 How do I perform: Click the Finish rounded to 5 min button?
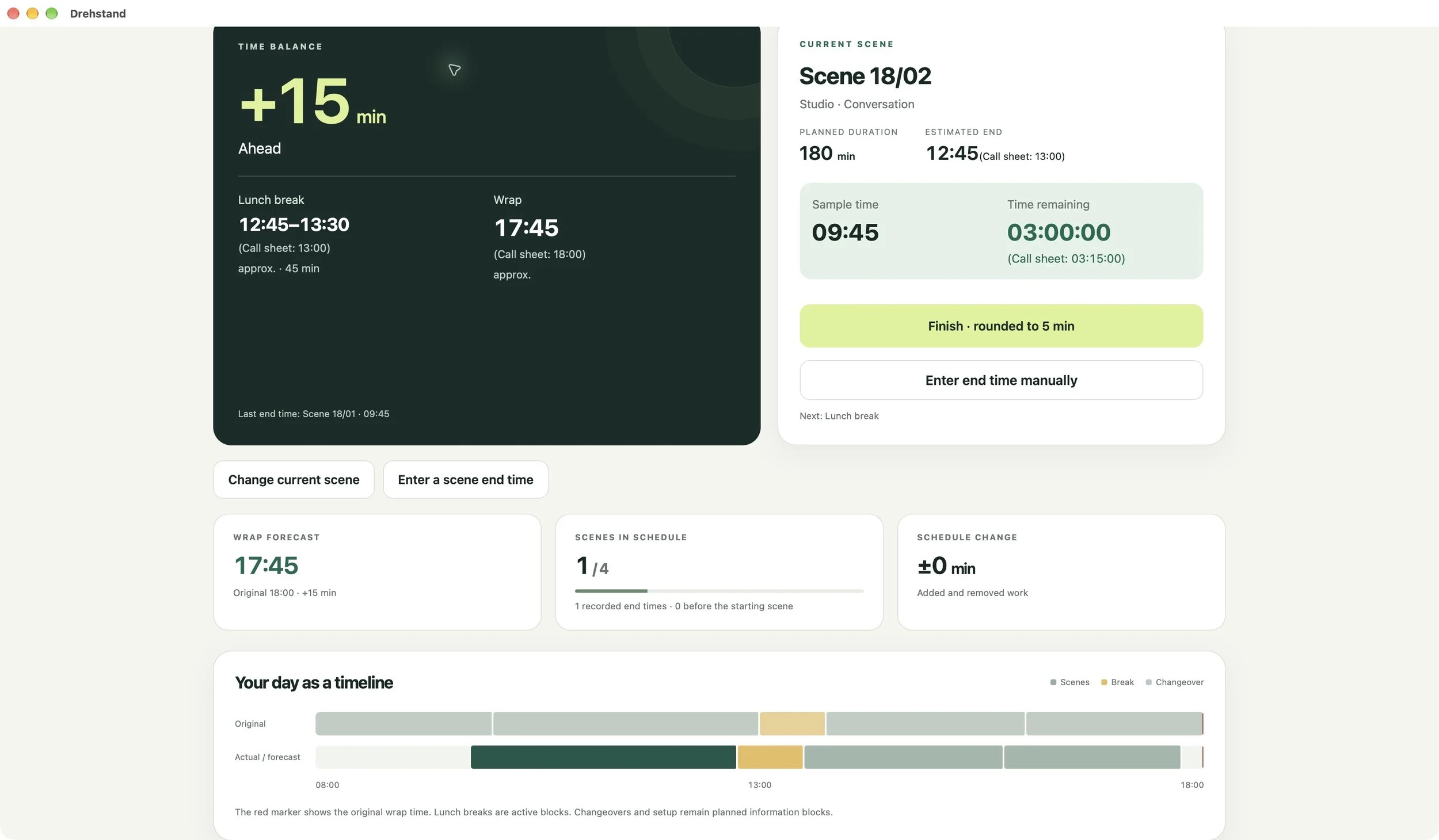[1000, 326]
